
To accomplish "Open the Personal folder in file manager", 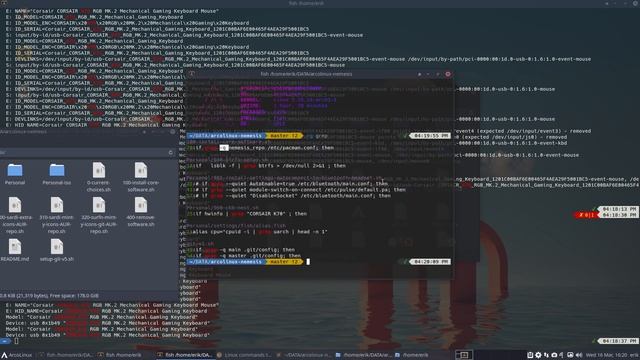I will pyautogui.click(x=15, y=174).
